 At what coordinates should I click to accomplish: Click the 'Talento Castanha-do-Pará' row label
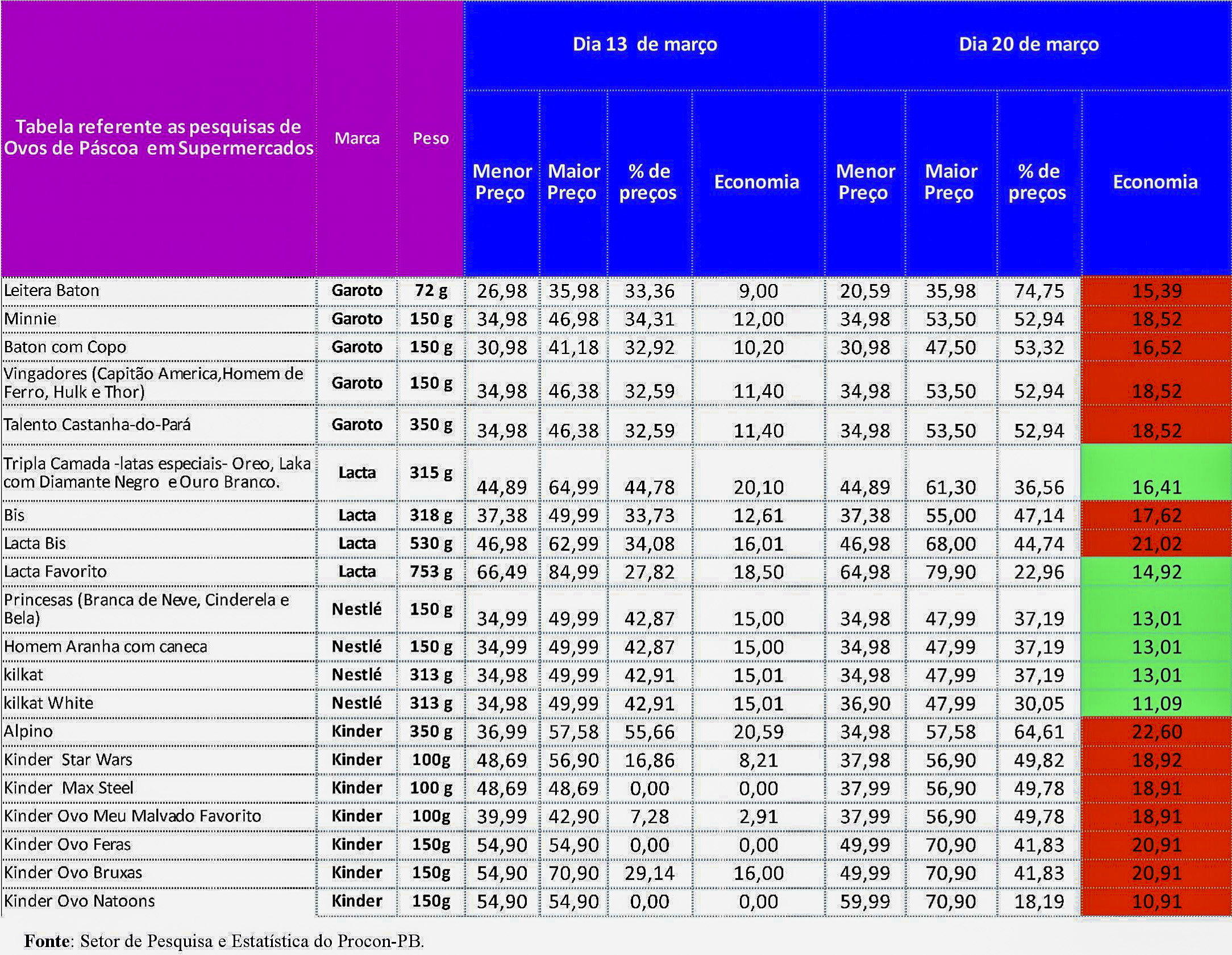tap(97, 424)
